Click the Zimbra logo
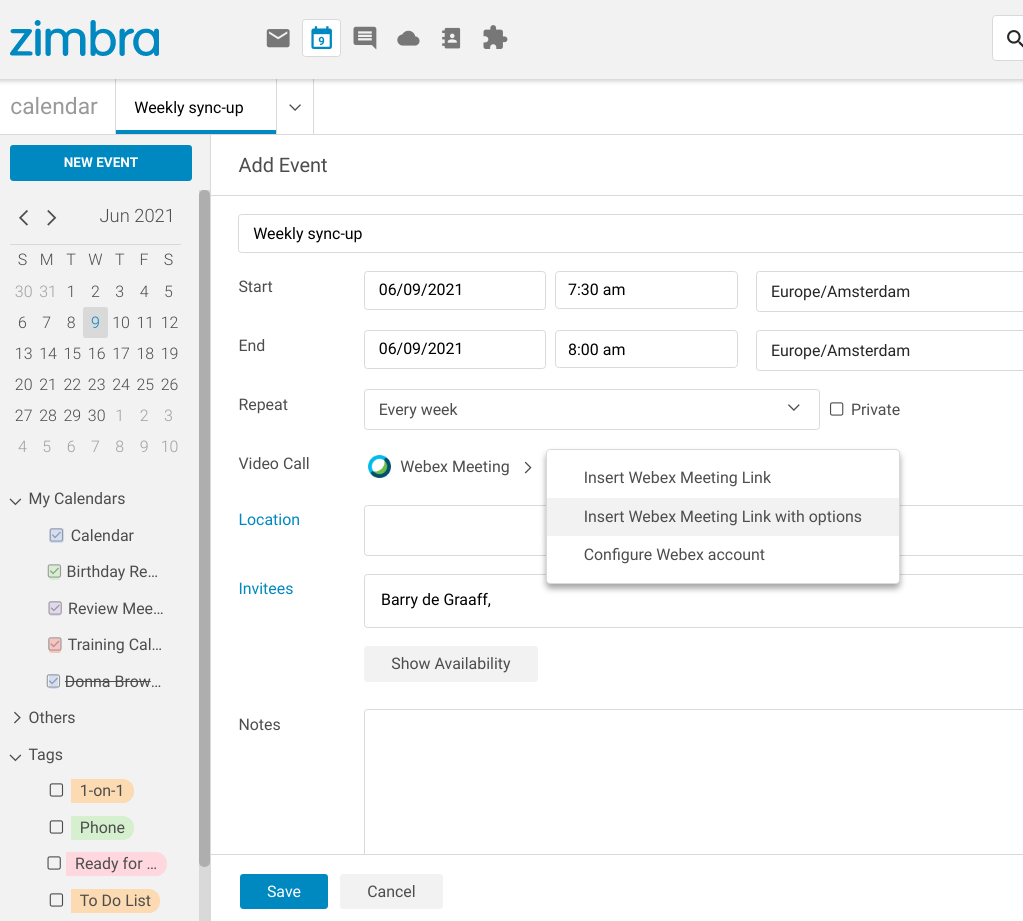Screen dimensions: 1023x921 click(x=85, y=38)
